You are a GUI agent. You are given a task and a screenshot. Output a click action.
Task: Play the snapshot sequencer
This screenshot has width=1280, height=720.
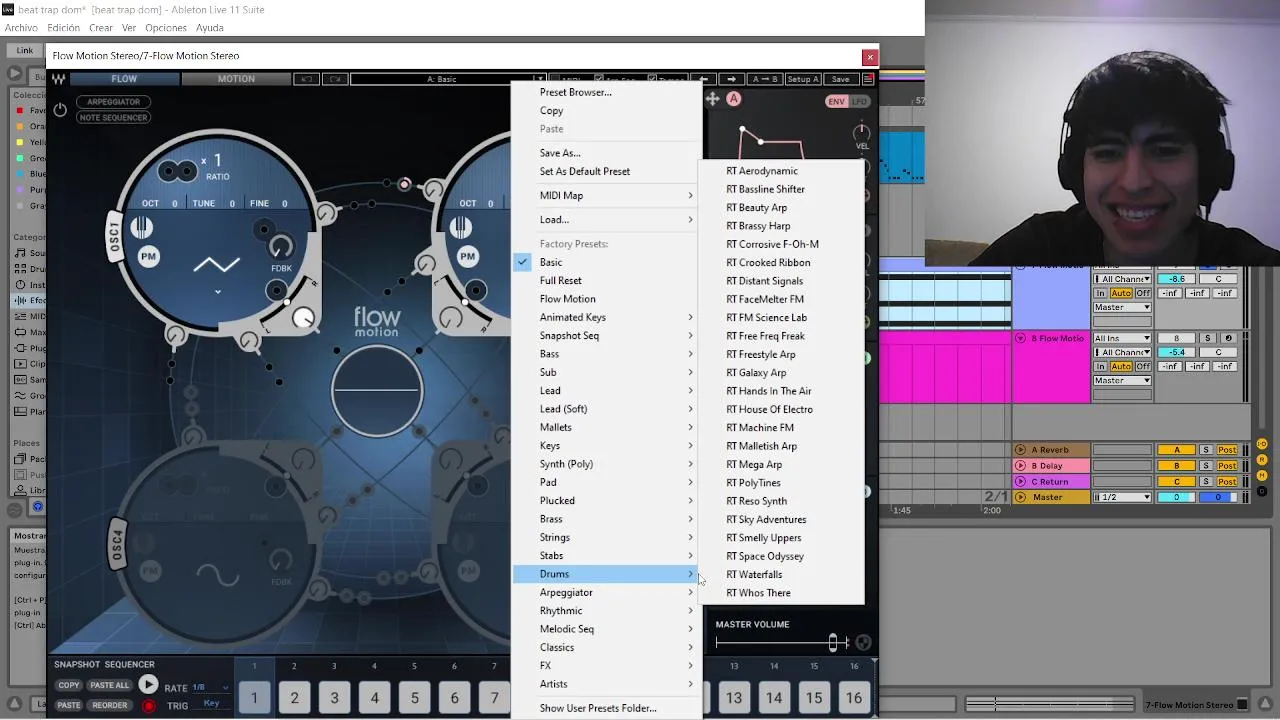pos(148,685)
